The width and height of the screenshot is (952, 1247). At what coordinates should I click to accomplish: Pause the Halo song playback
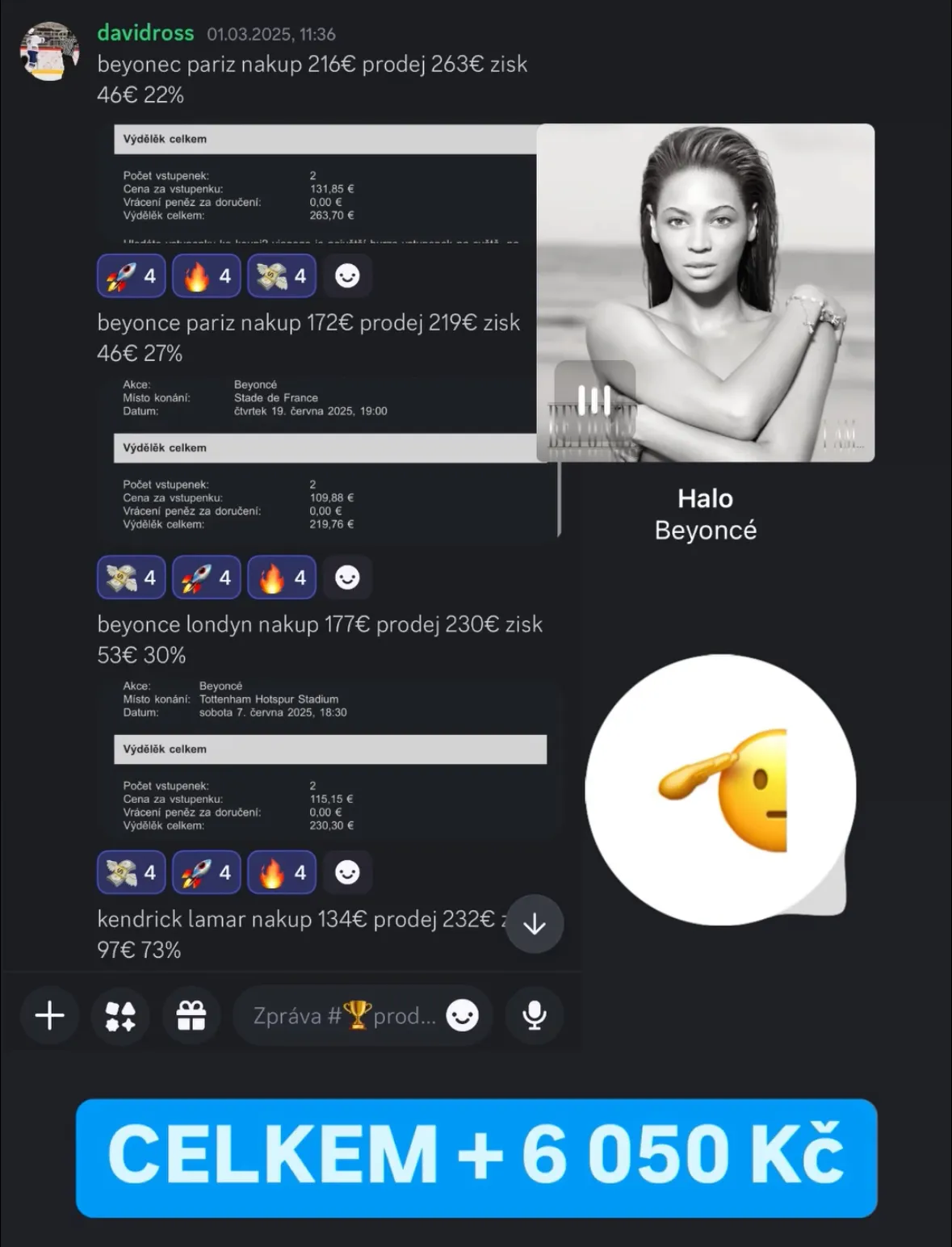click(594, 400)
